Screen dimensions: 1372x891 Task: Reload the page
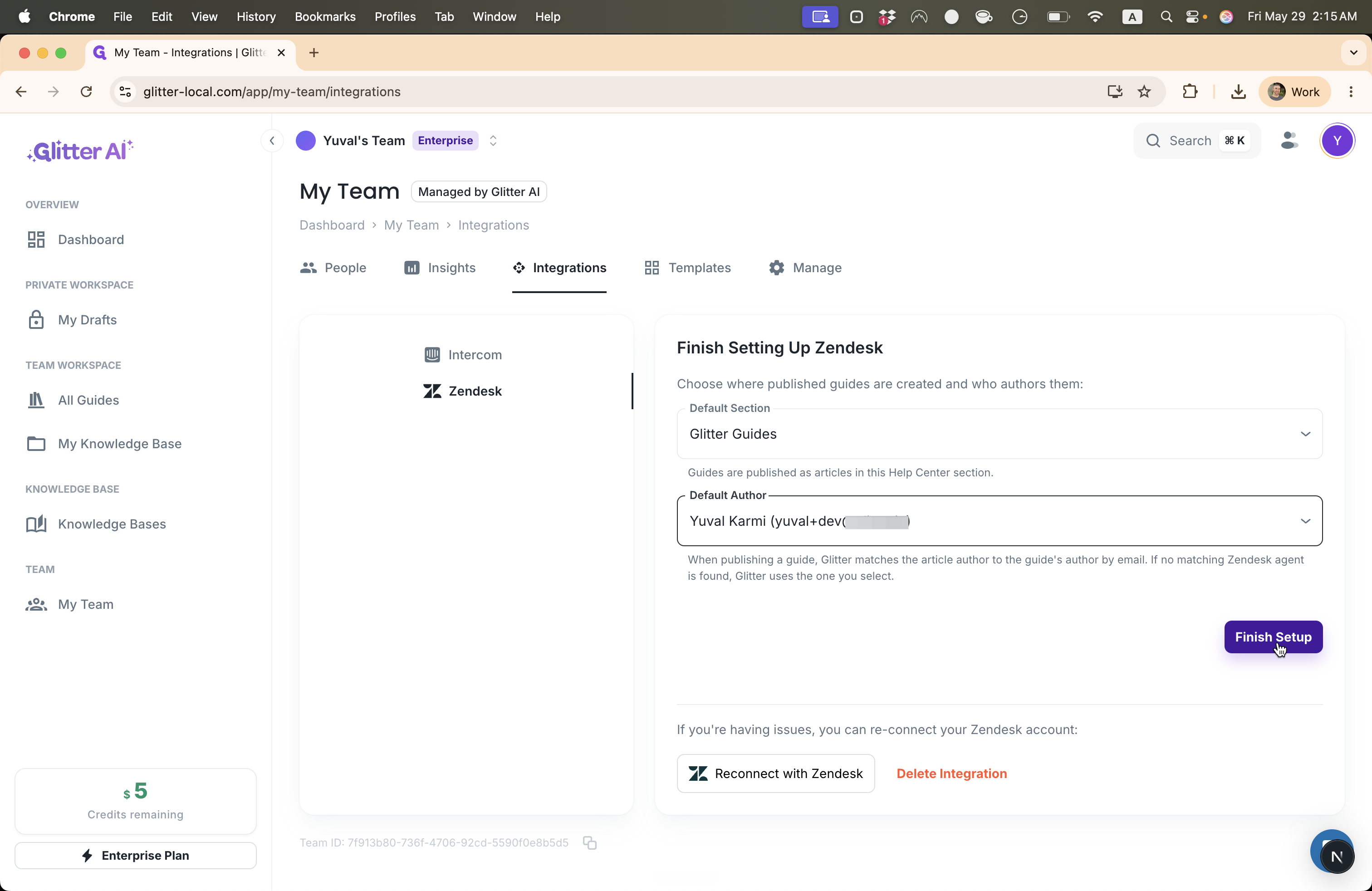(87, 92)
